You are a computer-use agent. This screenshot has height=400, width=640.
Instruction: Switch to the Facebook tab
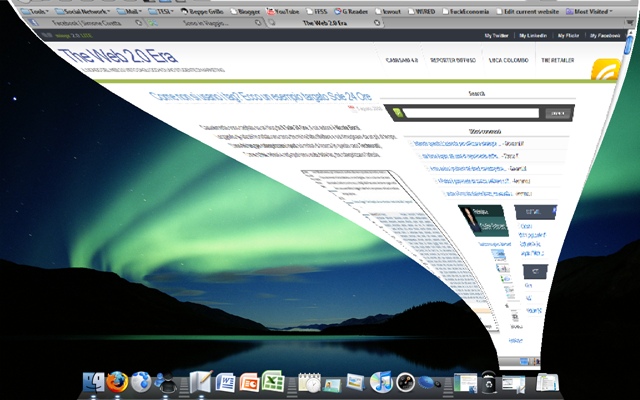pos(86,23)
